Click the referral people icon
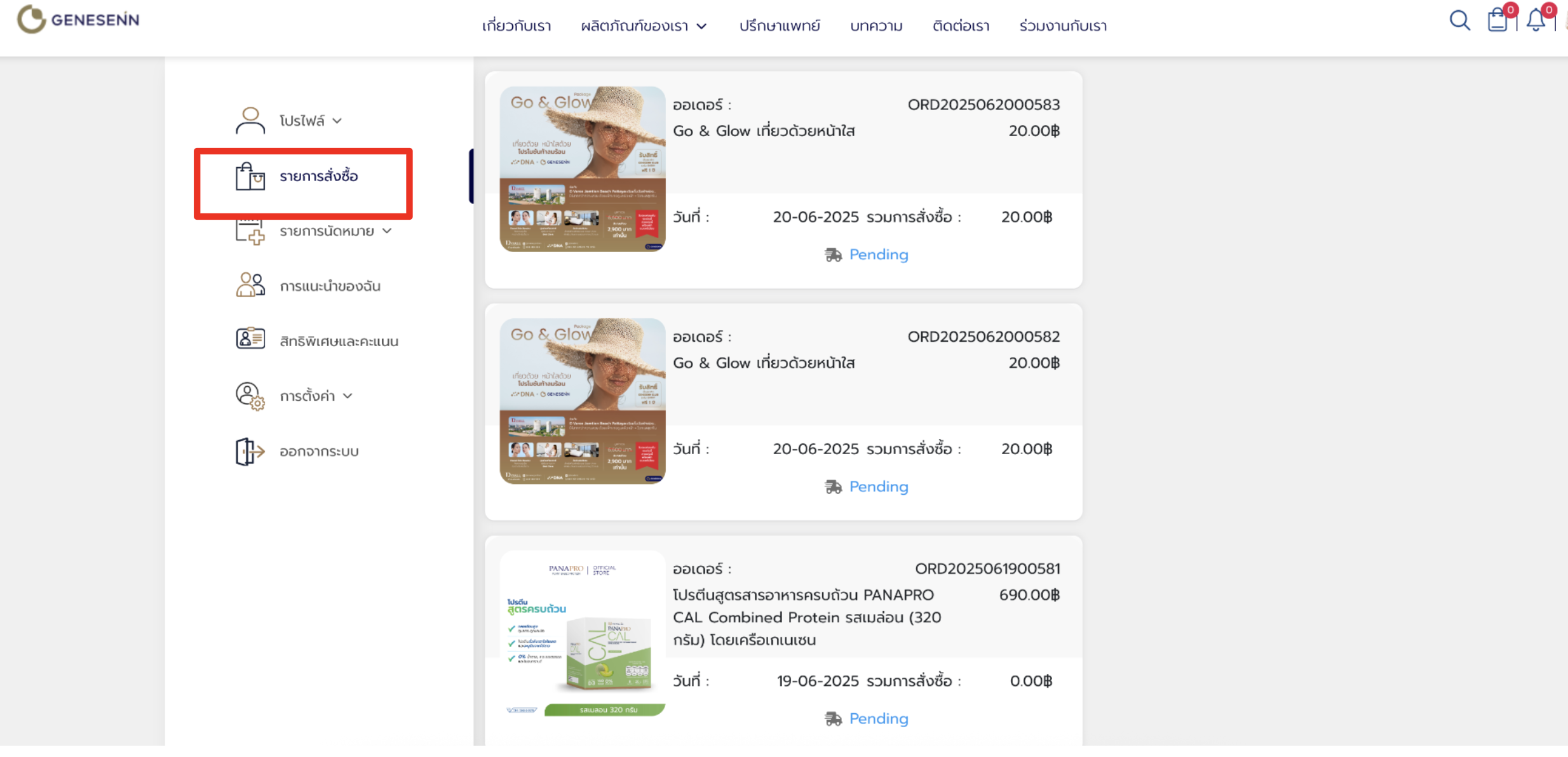 [x=250, y=285]
